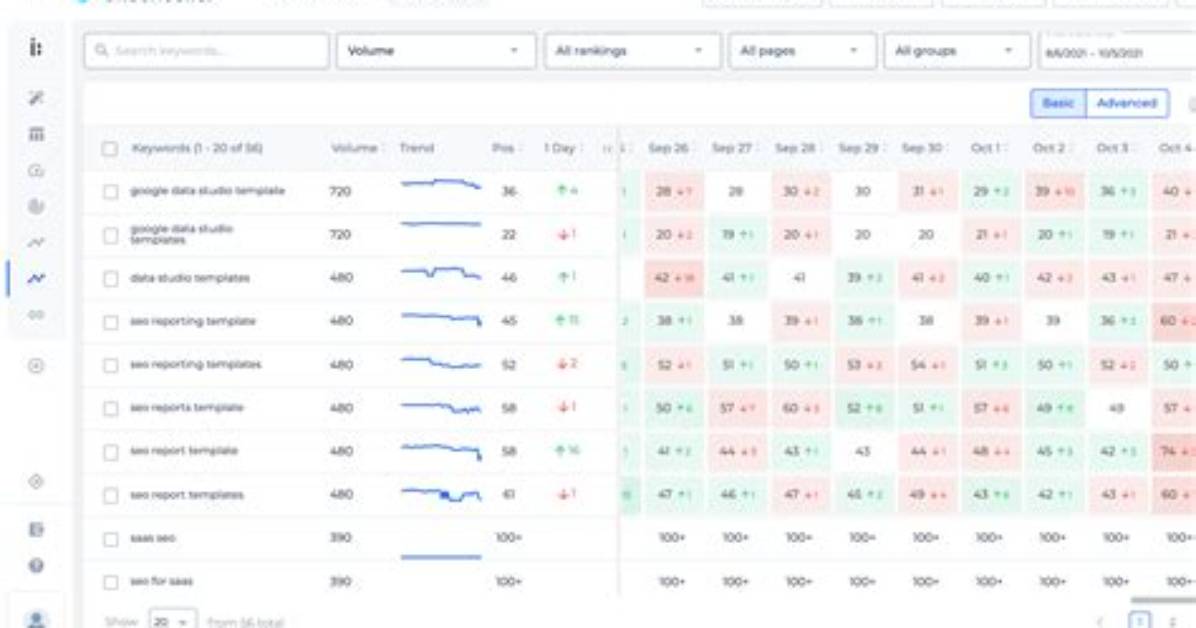Image resolution: width=1196 pixels, height=628 pixels.
Task: Click the search magnifier icon in keyword box
Action: coord(101,51)
